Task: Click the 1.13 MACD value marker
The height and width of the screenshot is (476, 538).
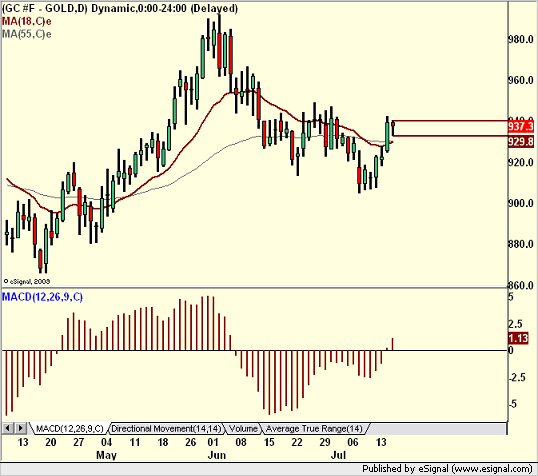Action: pyautogui.click(x=518, y=338)
